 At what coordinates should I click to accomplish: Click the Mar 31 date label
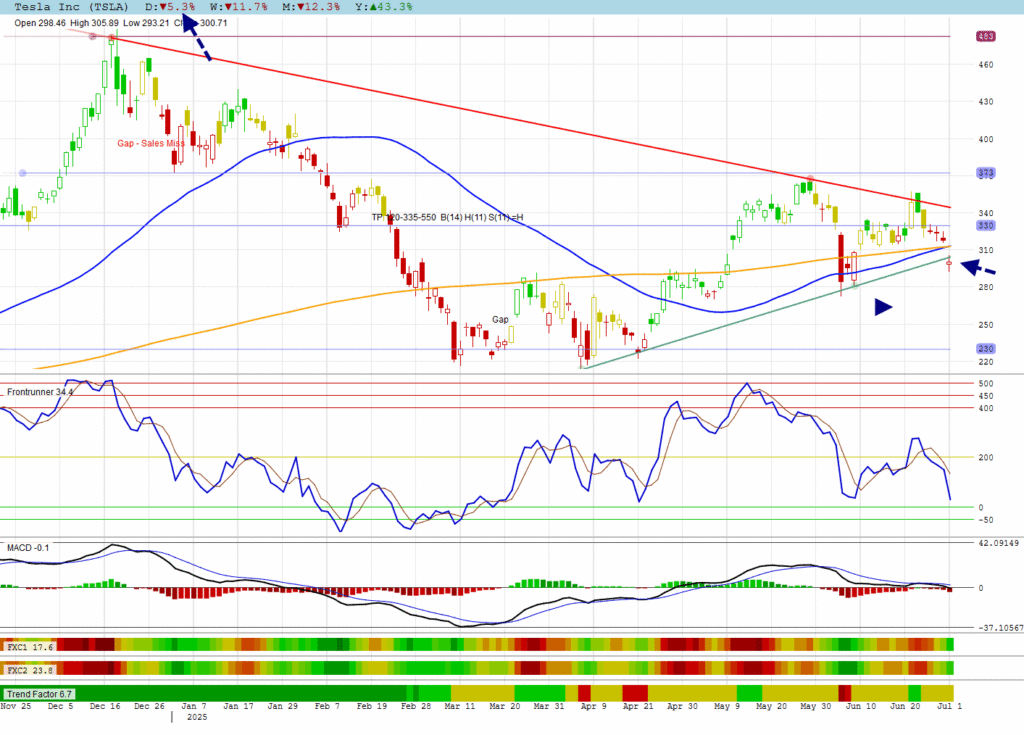(549, 706)
